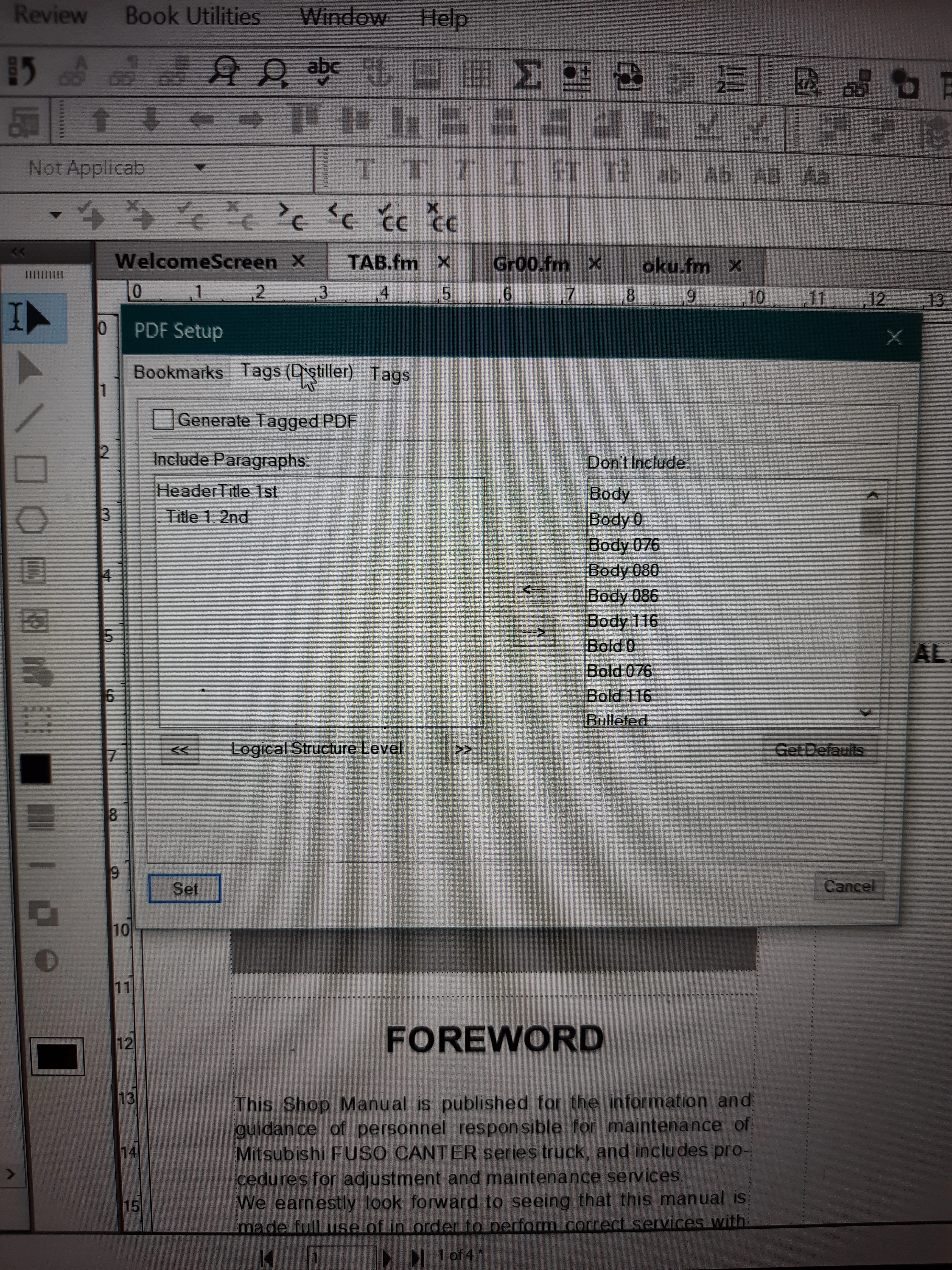
Task: Select the text frame tool
Action: point(33,571)
